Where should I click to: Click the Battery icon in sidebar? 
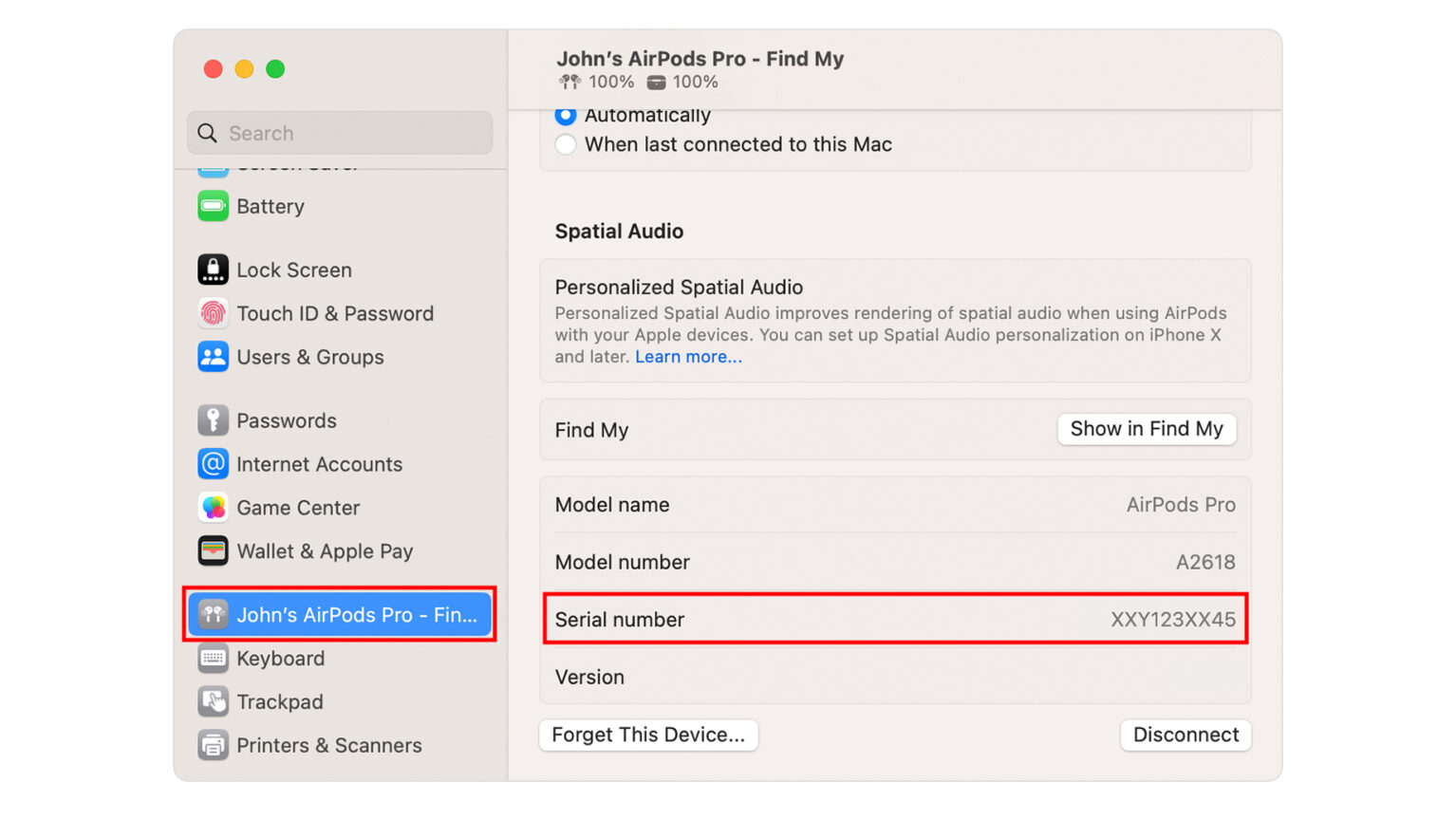point(213,206)
